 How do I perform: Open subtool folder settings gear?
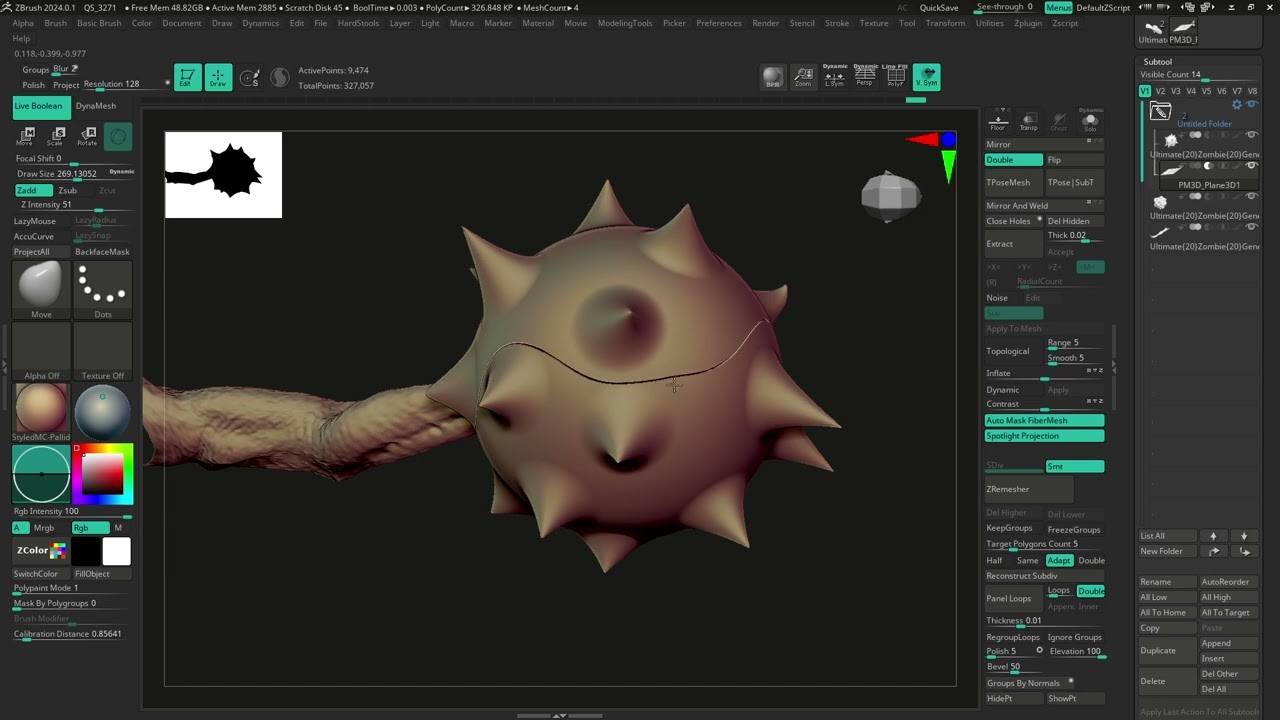pos(1237,105)
